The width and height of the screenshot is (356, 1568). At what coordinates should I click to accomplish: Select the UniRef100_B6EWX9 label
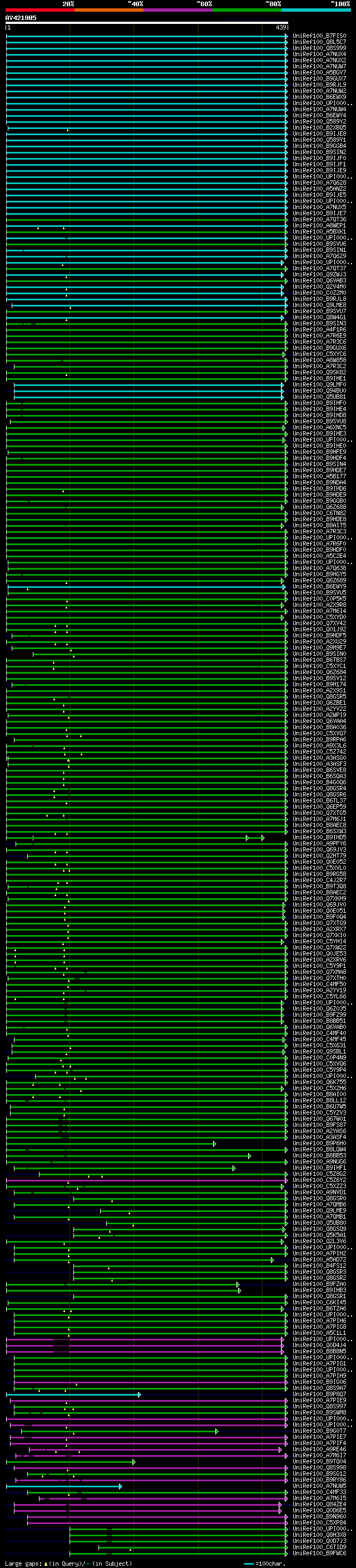(x=319, y=97)
